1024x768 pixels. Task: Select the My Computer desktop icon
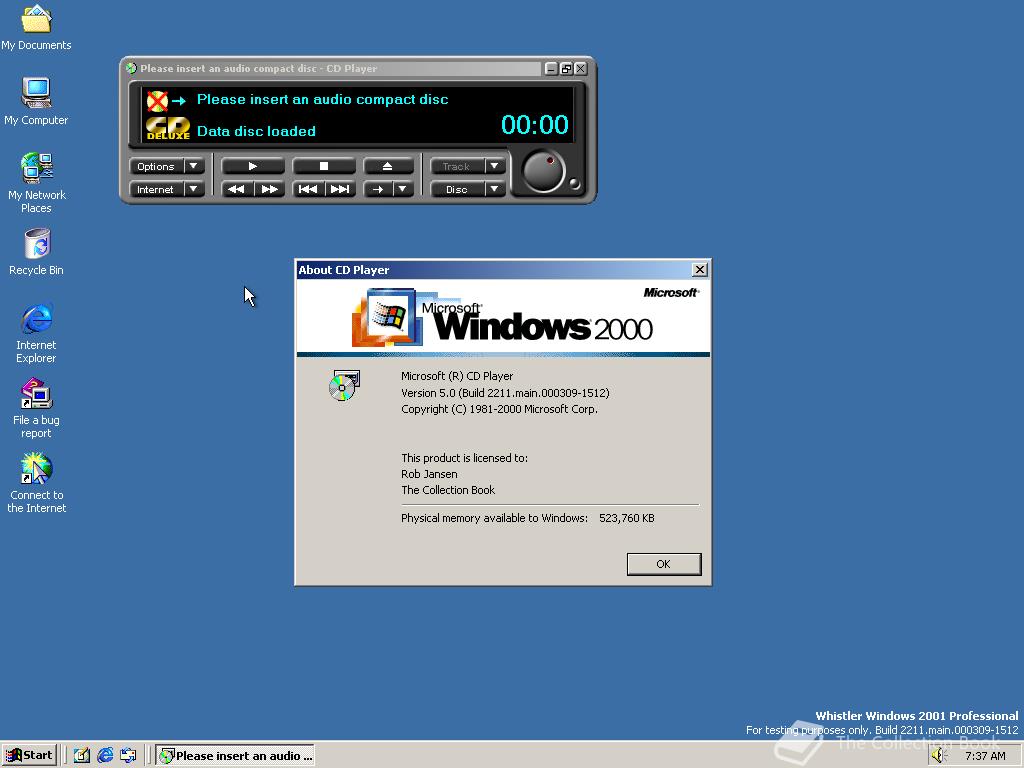point(36,101)
